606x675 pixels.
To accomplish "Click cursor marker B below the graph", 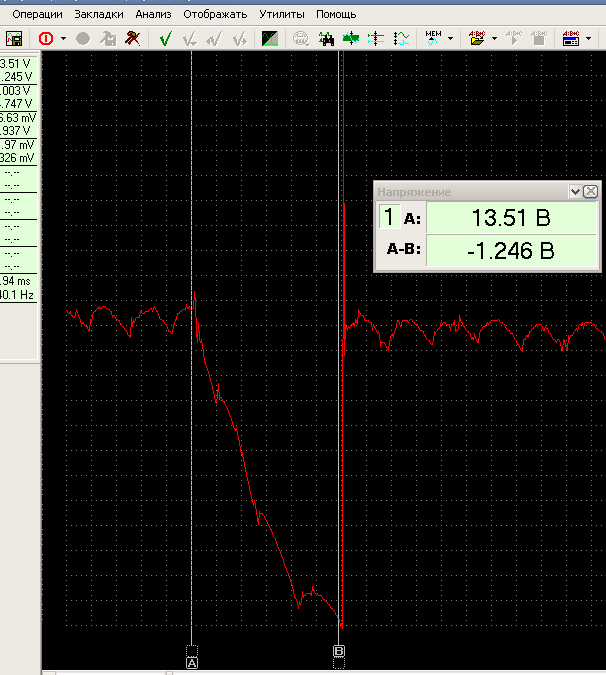I will 339,651.
